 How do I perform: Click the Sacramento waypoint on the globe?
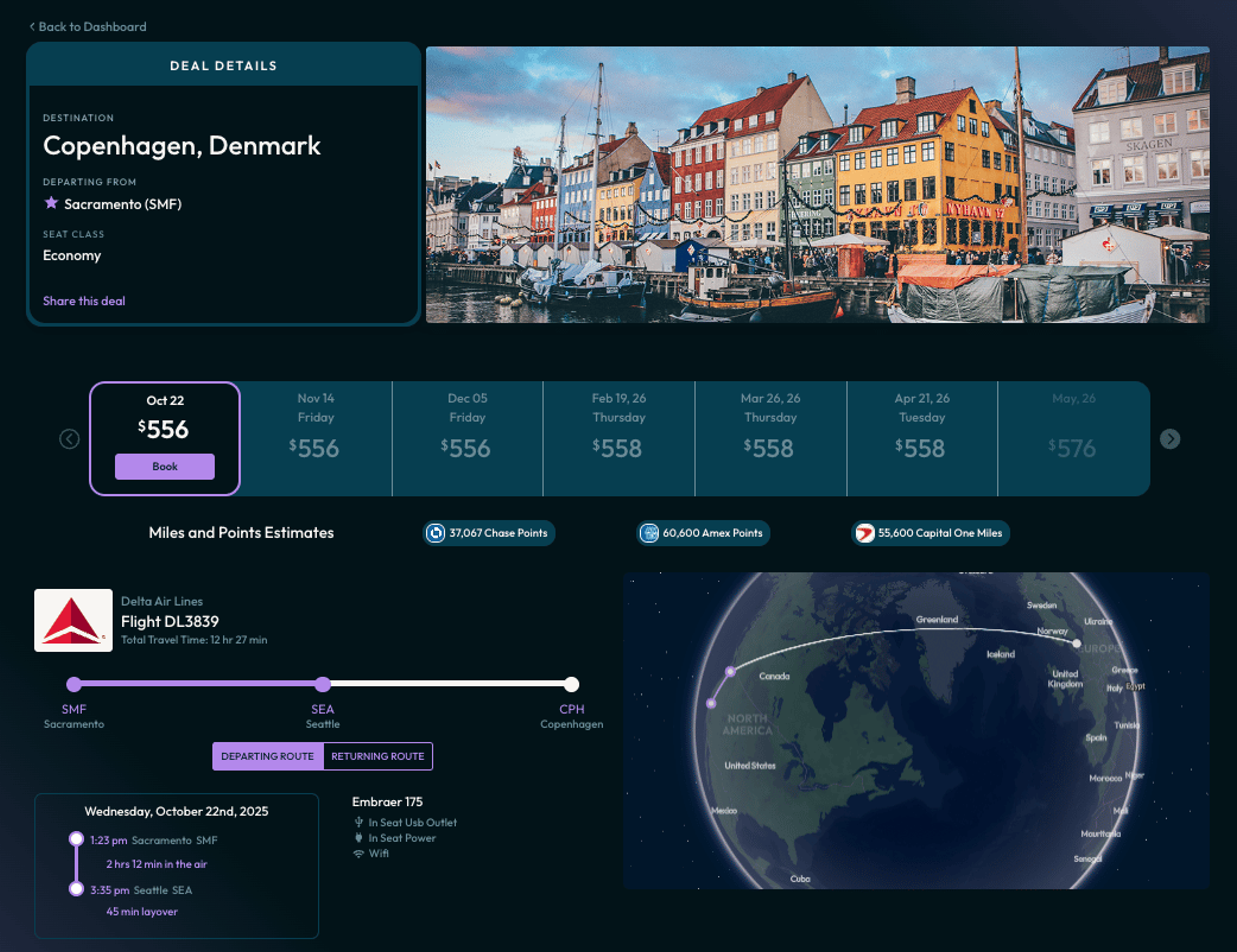coord(711,703)
